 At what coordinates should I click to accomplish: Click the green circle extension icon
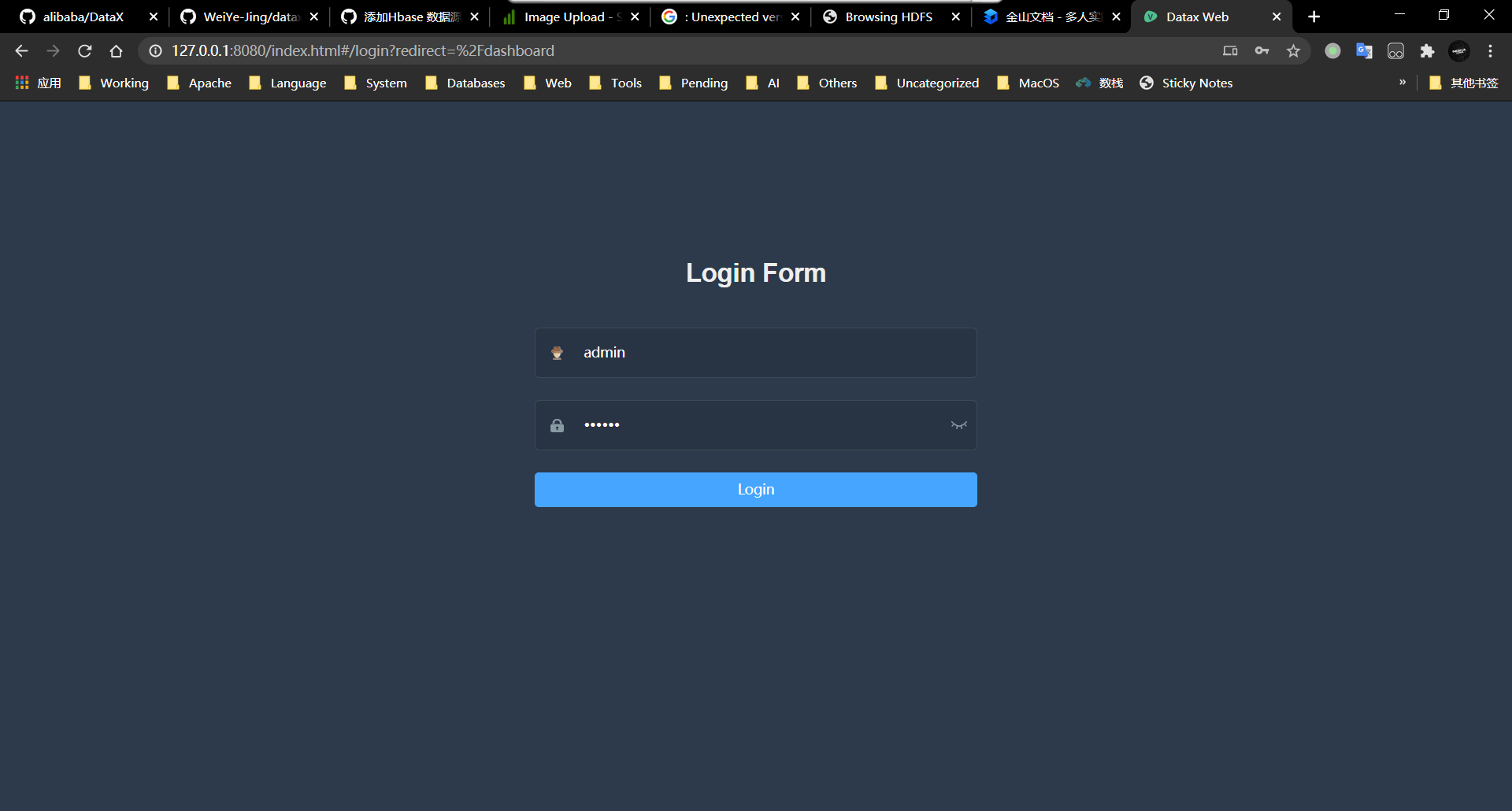pyautogui.click(x=1332, y=51)
